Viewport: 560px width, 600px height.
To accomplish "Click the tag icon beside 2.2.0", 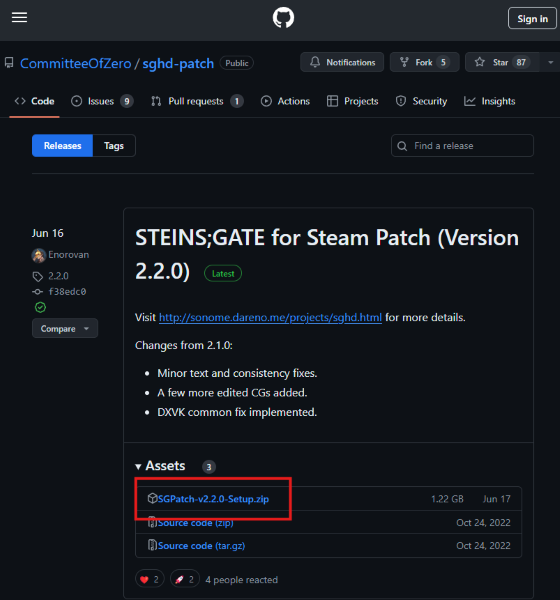I will [38, 276].
